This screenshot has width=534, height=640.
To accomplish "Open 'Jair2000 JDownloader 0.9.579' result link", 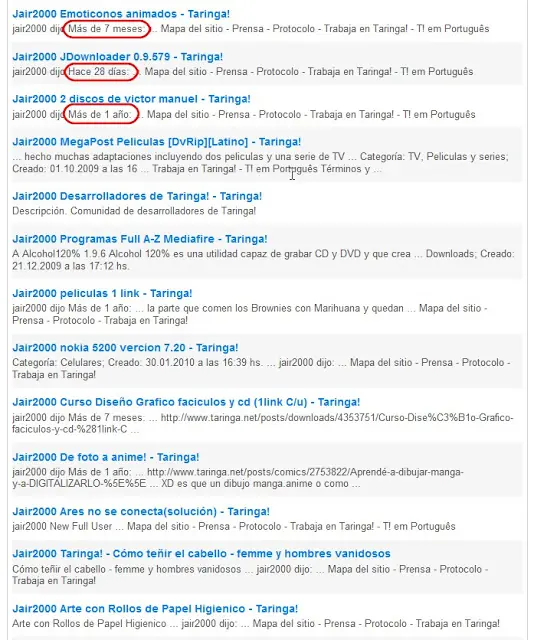I will (118, 57).
